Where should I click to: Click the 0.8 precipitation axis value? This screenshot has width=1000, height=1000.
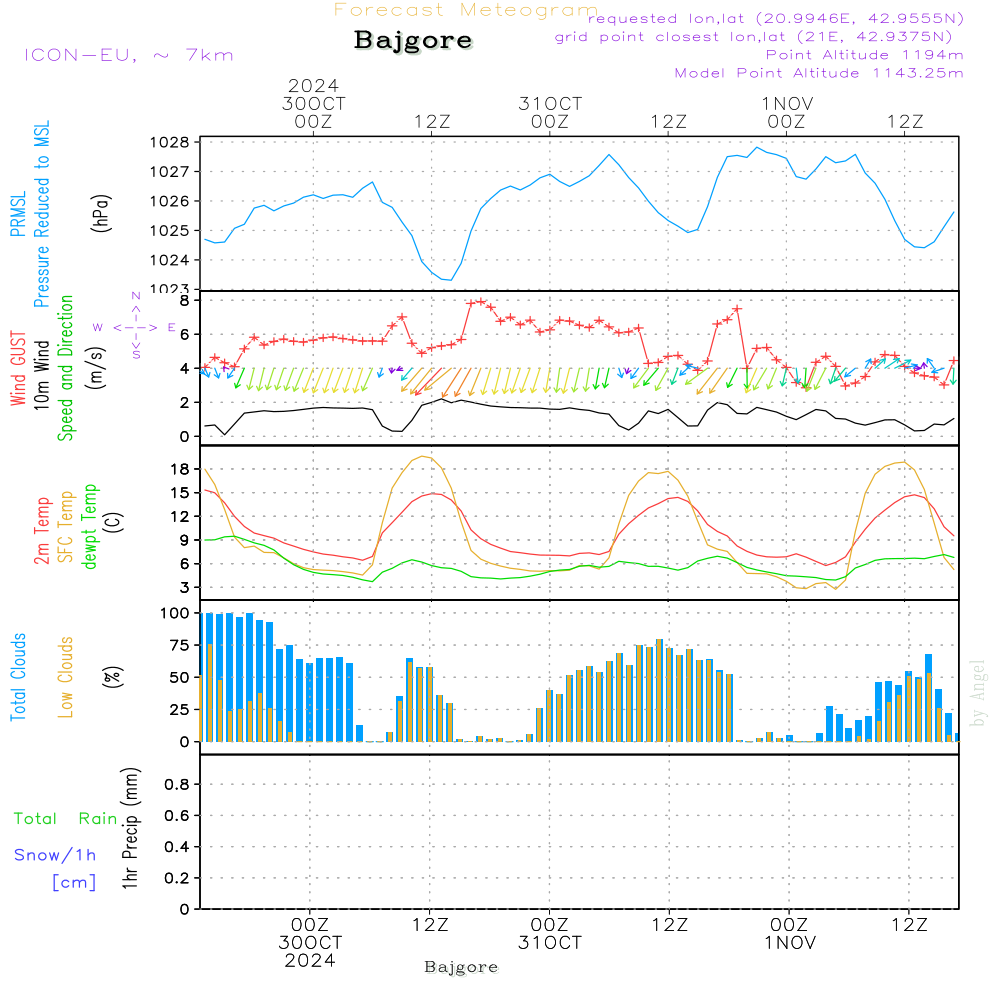pyautogui.click(x=177, y=784)
